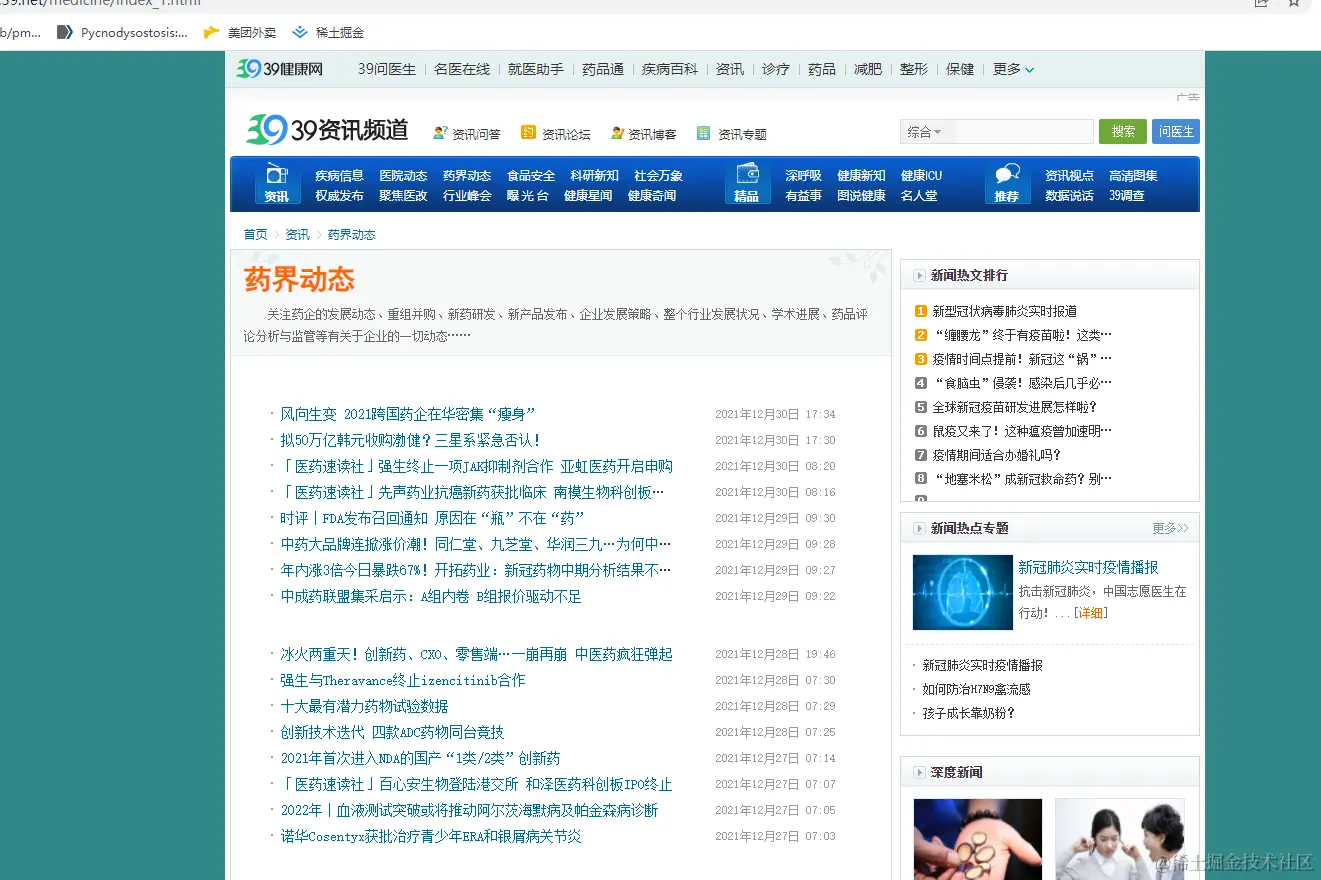Click the 39健康网 logo
Viewport: 1321px width, 880px height.
pyautogui.click(x=280, y=69)
